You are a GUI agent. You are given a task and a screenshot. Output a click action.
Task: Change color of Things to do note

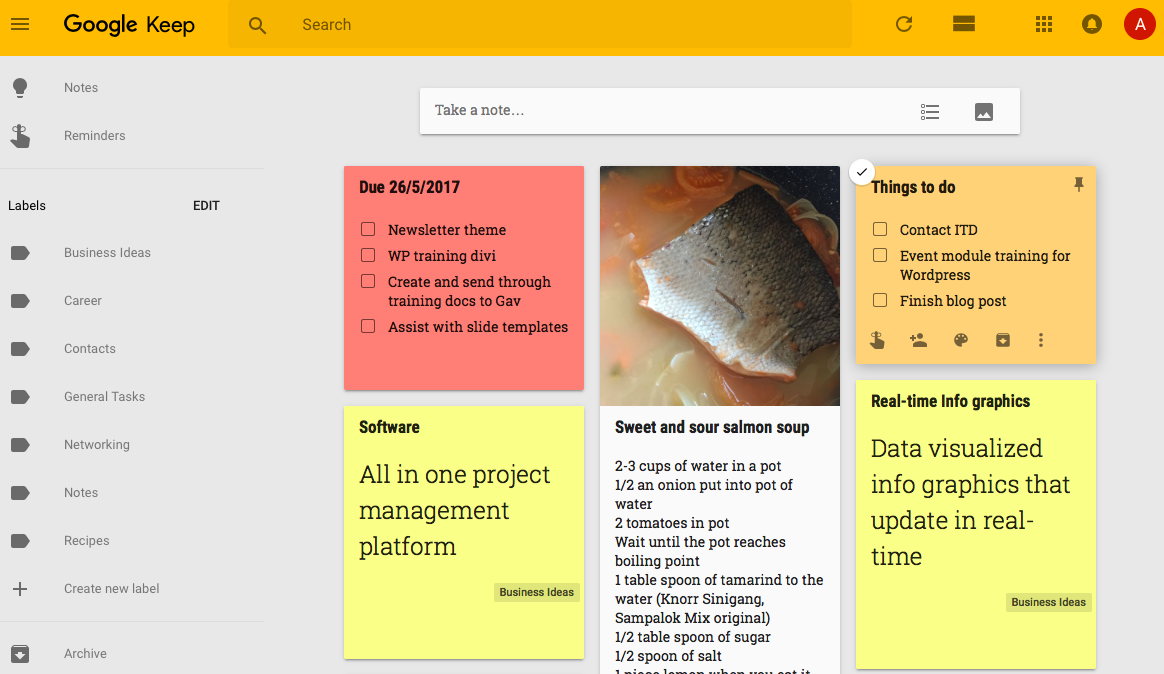point(961,340)
